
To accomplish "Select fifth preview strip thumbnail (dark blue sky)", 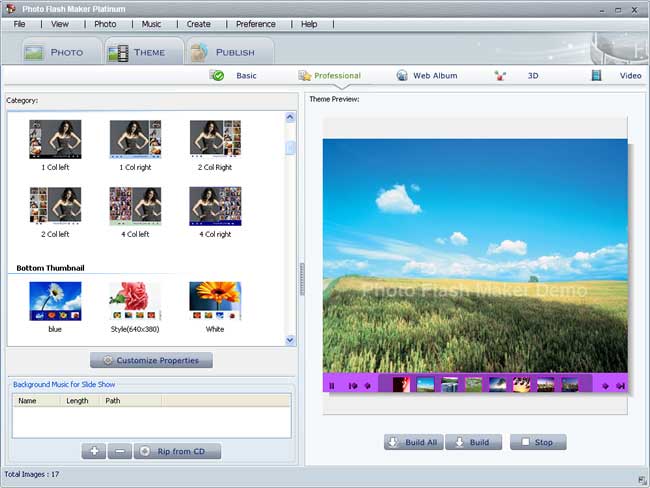I will 497,384.
